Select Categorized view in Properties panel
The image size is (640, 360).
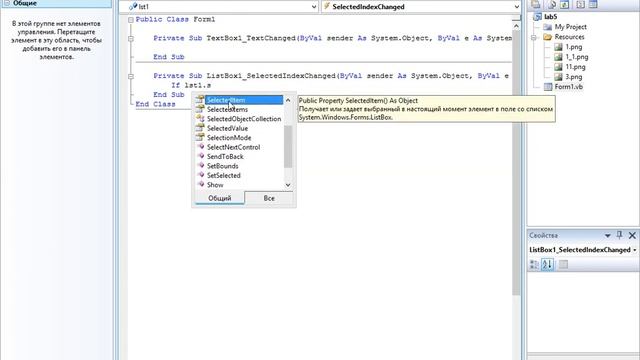tap(534, 264)
